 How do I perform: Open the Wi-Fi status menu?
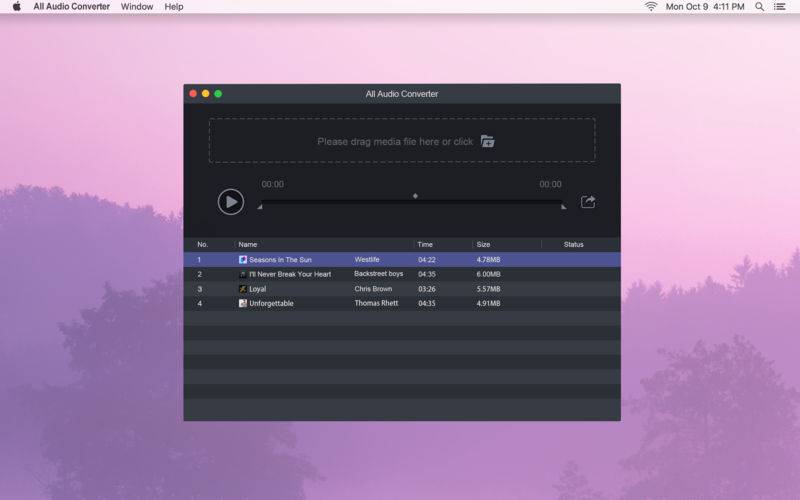tap(651, 7)
